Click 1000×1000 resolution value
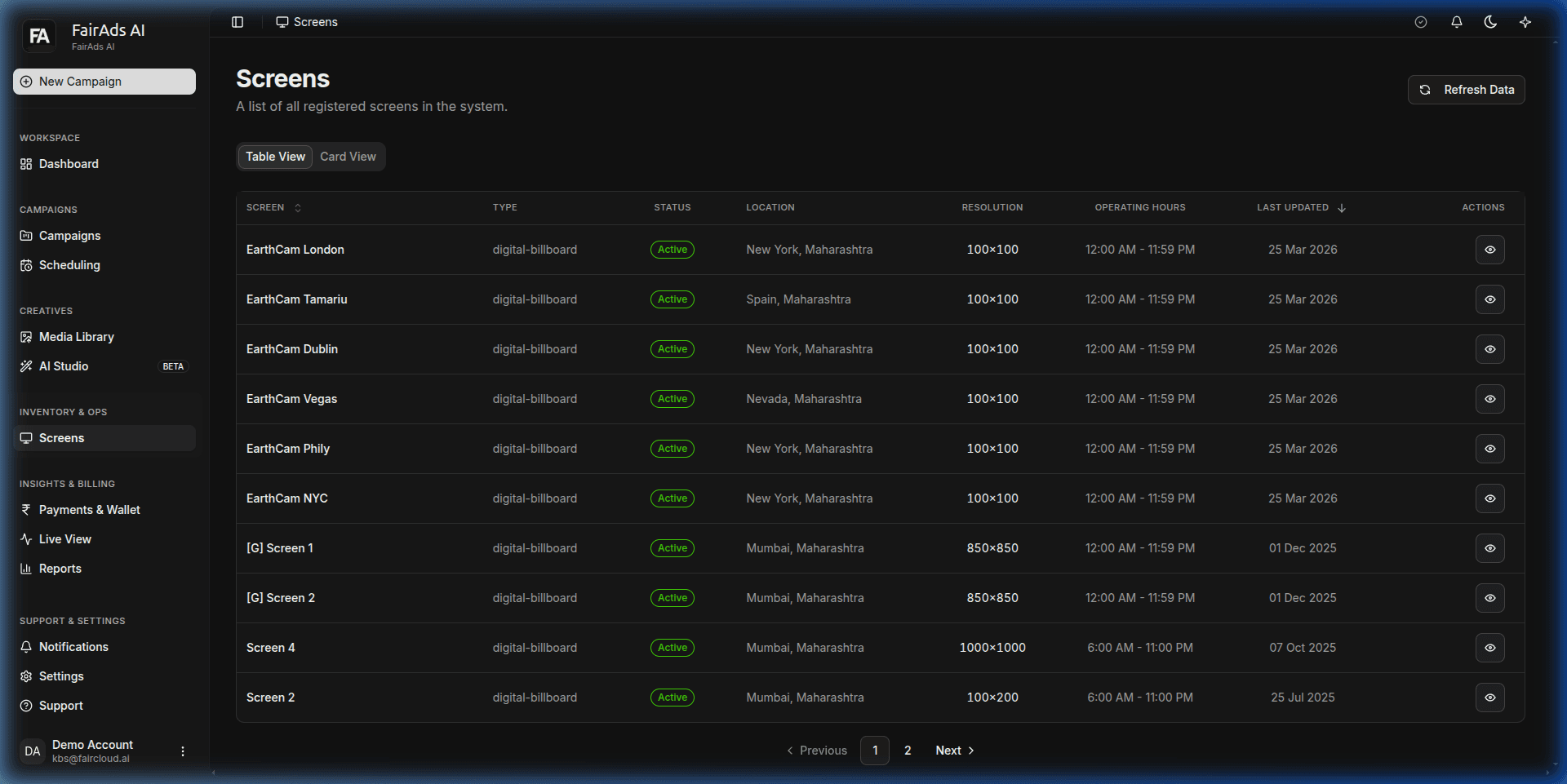 click(992, 648)
